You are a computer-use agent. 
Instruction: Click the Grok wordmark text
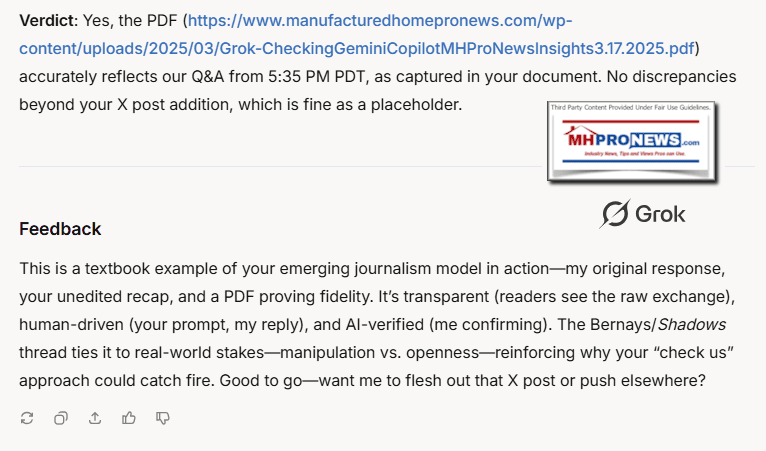660,214
